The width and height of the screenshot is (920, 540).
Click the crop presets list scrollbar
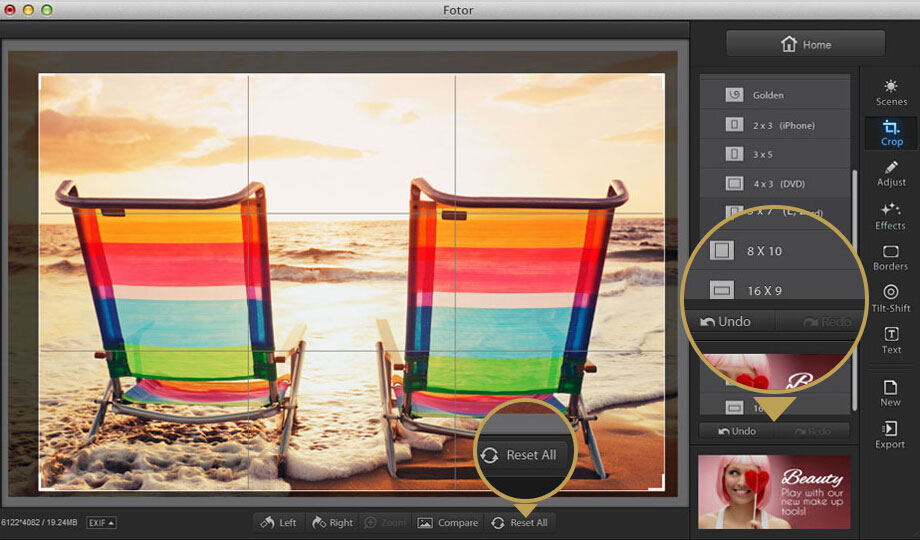click(x=854, y=291)
